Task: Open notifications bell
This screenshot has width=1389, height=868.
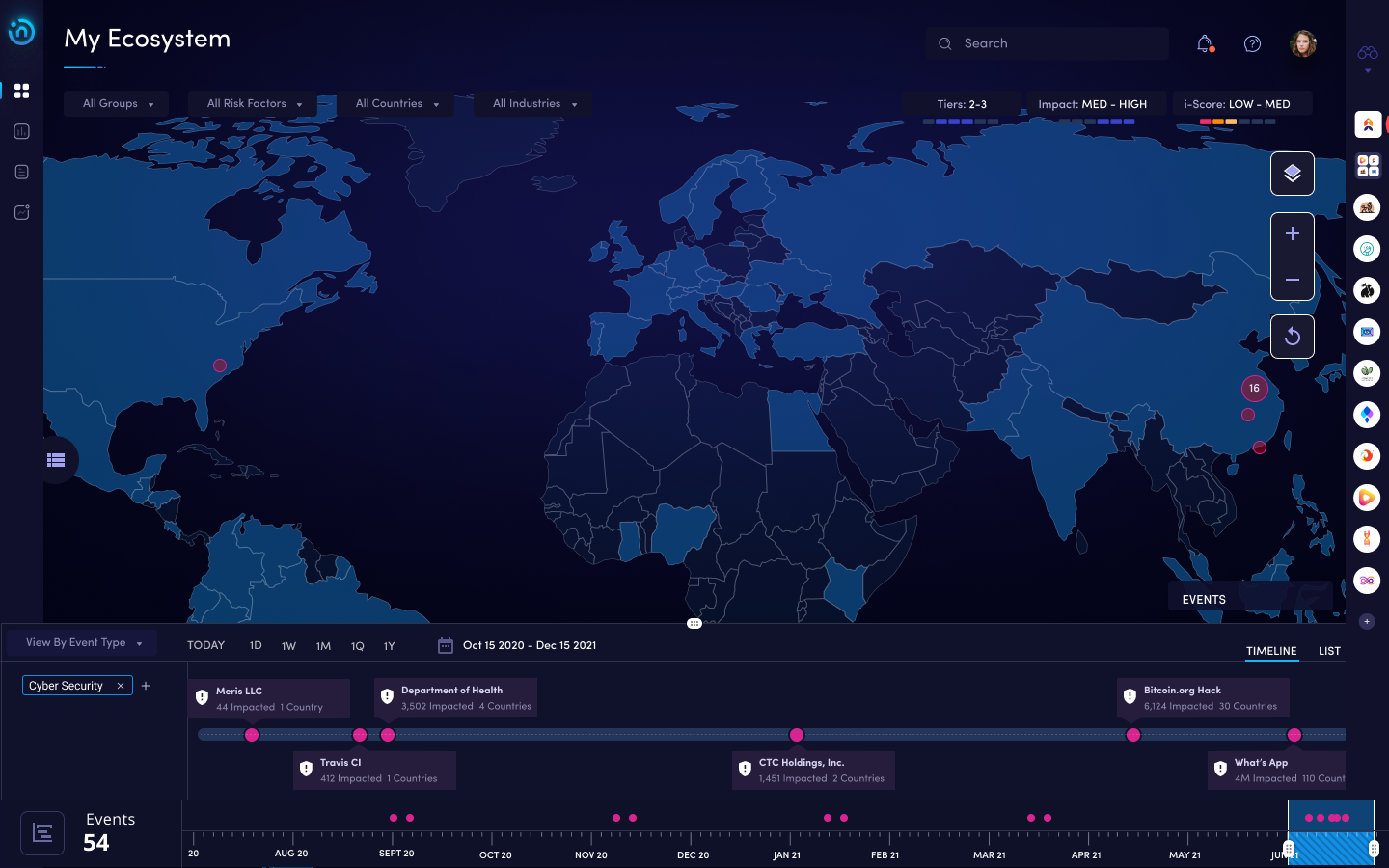Action: pos(1205,44)
